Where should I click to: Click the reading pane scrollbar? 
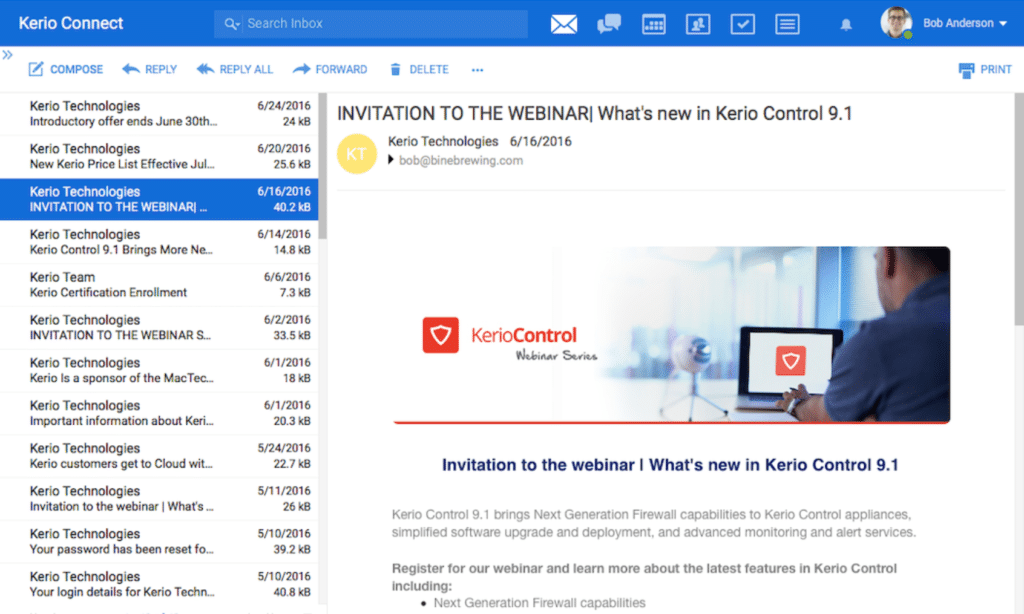[x=1019, y=209]
